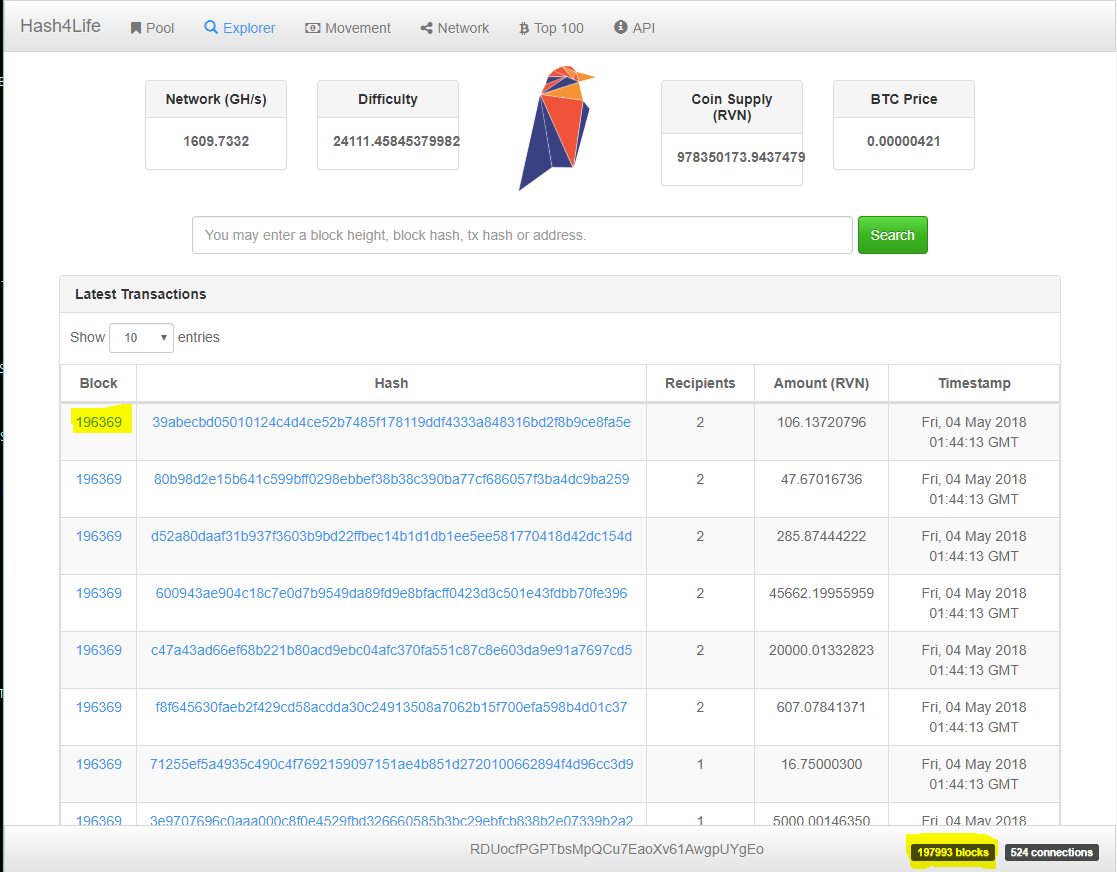
Task: Click the amount 607.07841371
Action: [x=821, y=707]
